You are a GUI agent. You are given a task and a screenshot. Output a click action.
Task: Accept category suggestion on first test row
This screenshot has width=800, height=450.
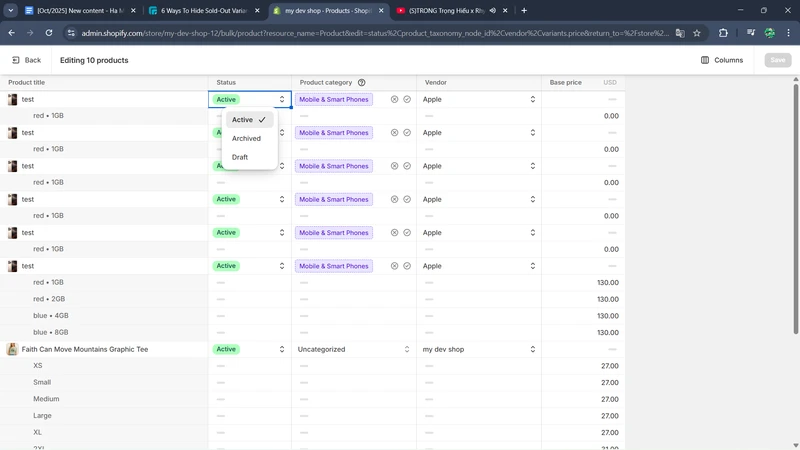[407, 100]
